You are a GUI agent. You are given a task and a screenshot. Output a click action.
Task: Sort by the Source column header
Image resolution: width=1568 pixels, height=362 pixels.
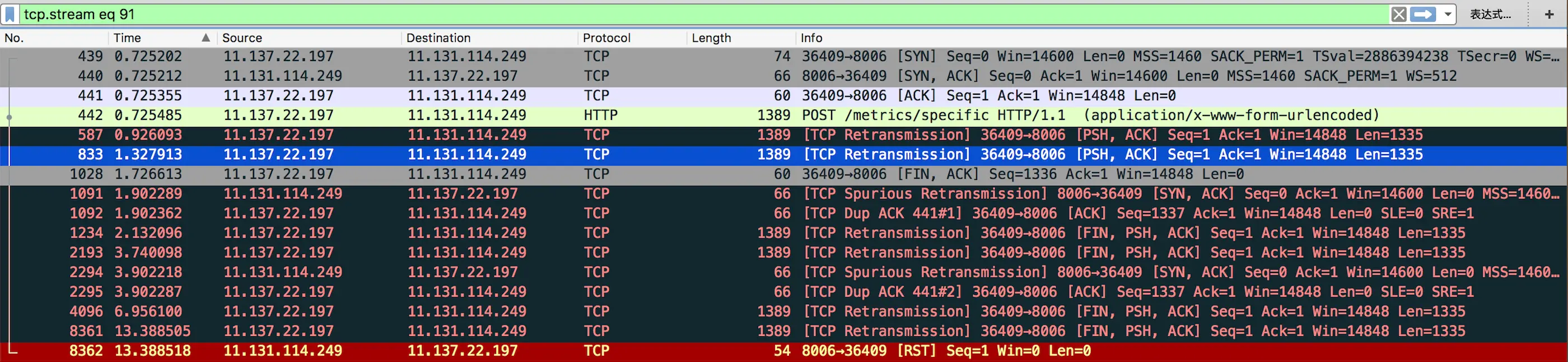(x=309, y=38)
